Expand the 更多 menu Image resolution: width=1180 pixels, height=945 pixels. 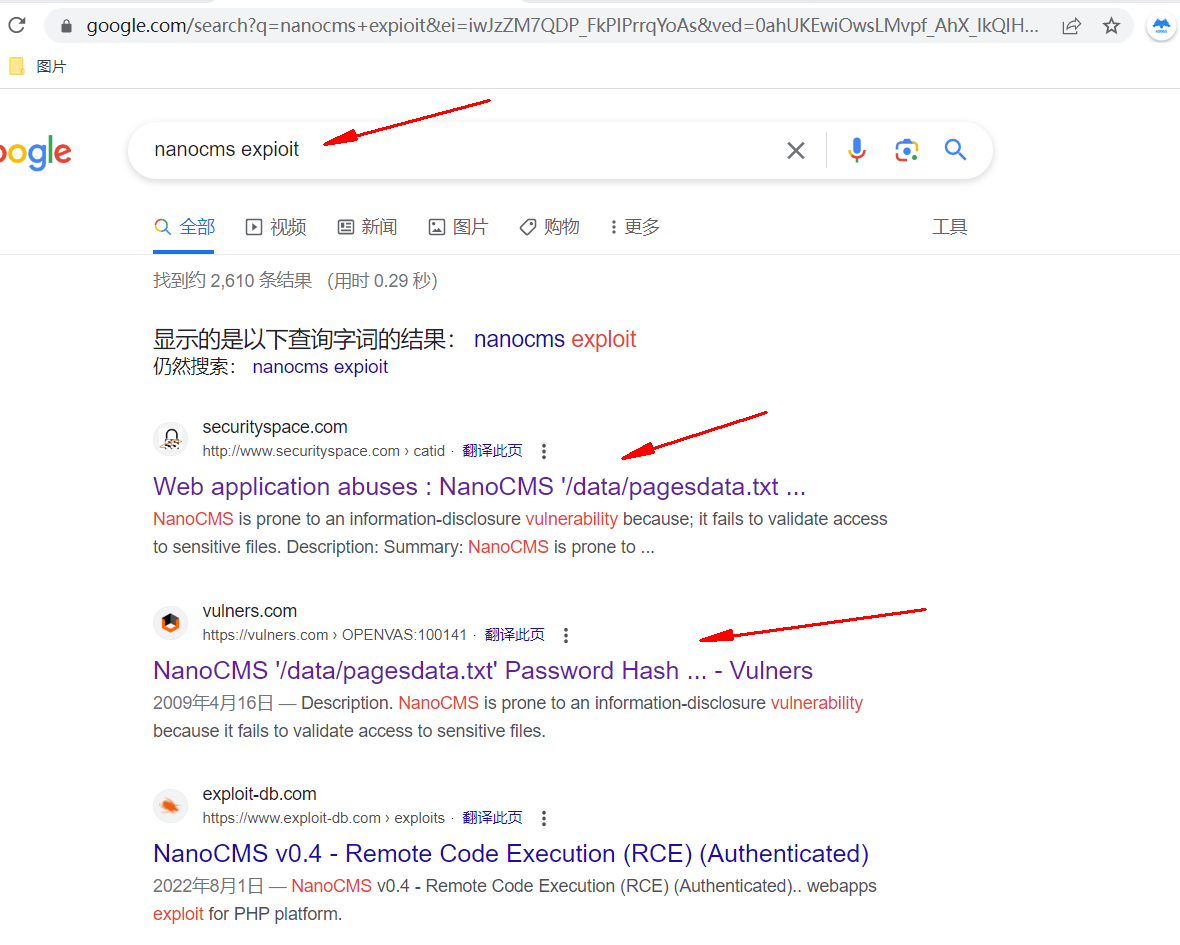(635, 226)
